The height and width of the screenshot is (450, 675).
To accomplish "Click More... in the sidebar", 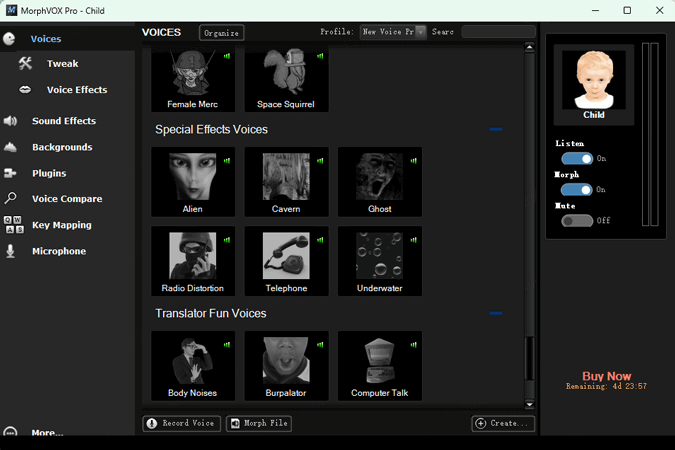I will point(47,432).
